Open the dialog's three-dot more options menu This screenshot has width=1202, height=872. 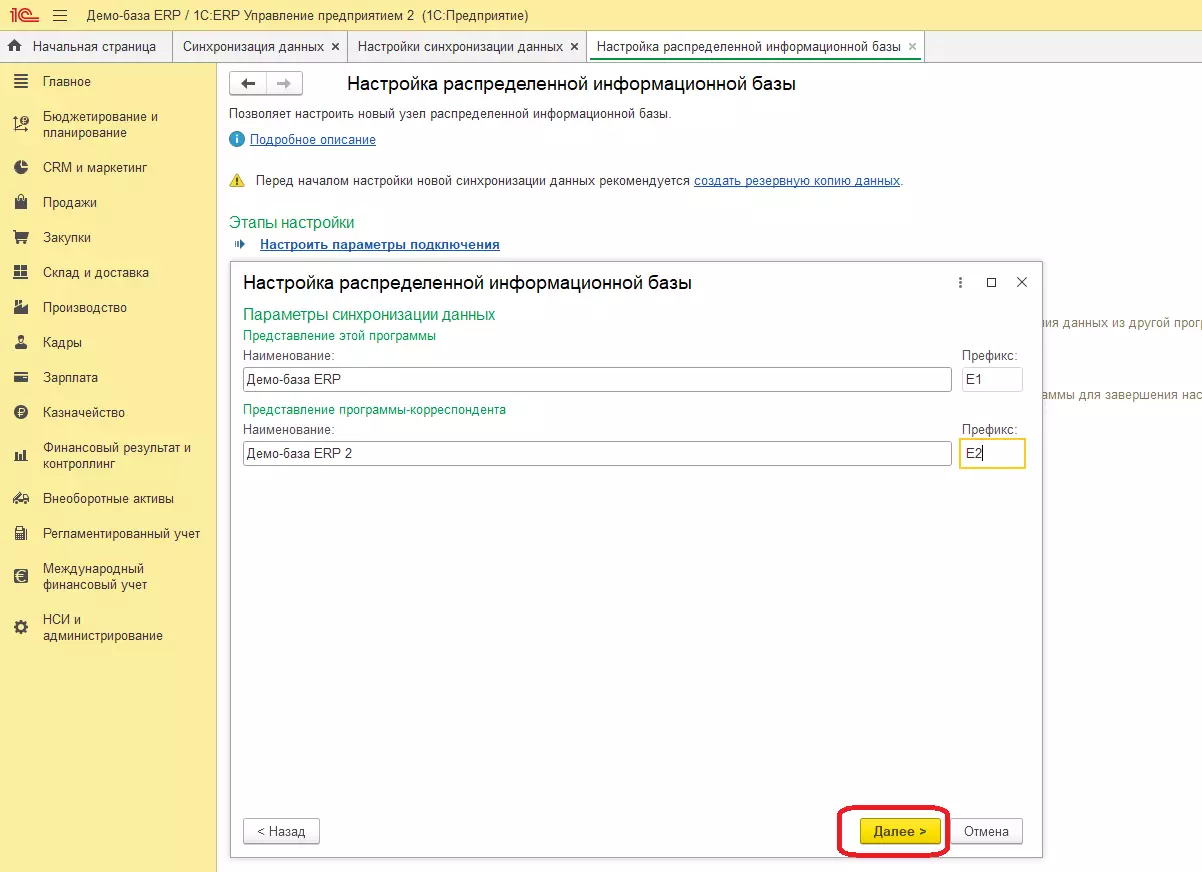point(960,283)
